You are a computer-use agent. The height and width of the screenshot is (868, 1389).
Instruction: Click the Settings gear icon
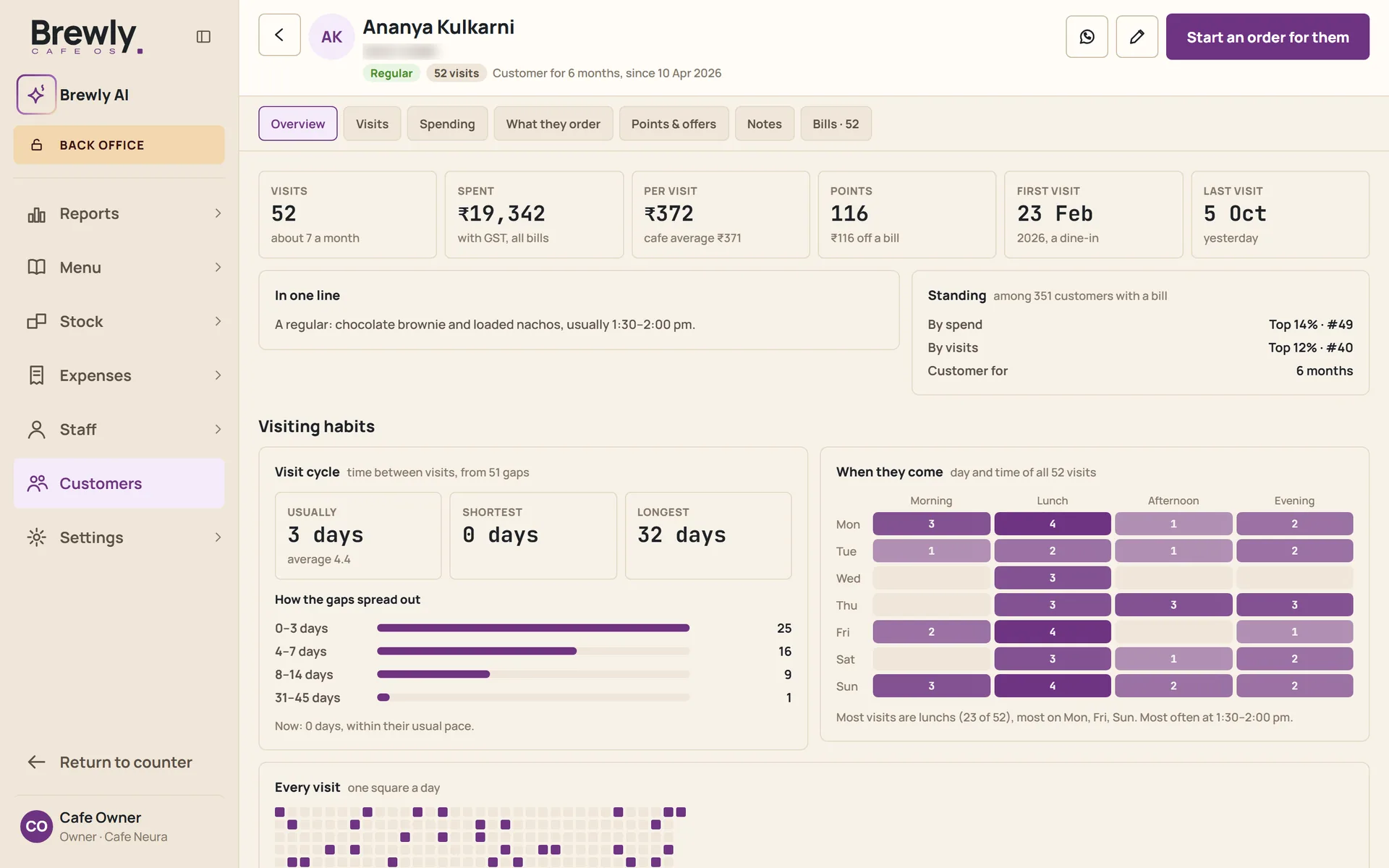click(36, 537)
